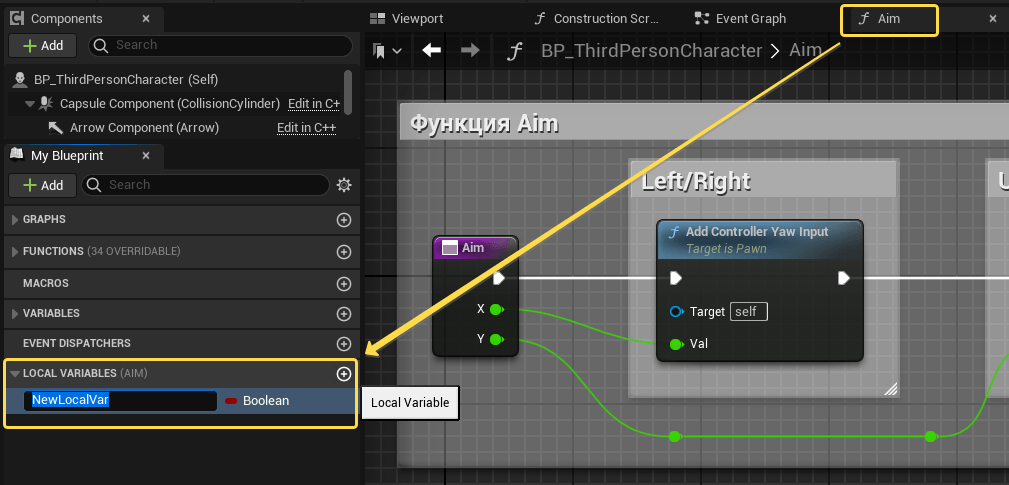Select the Aim function tab
This screenshot has height=485, width=1009.
(889, 19)
